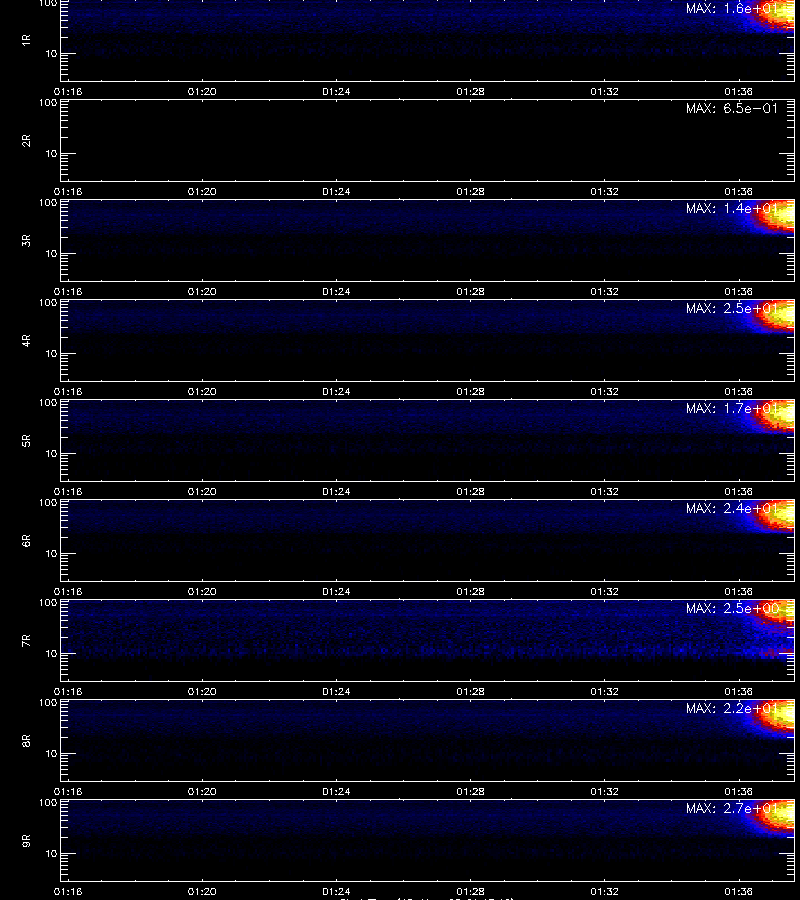This screenshot has height=900, width=800.
Task: Select the MAX: 1.7e+01 annotation
Action: pyautogui.click(x=732, y=408)
